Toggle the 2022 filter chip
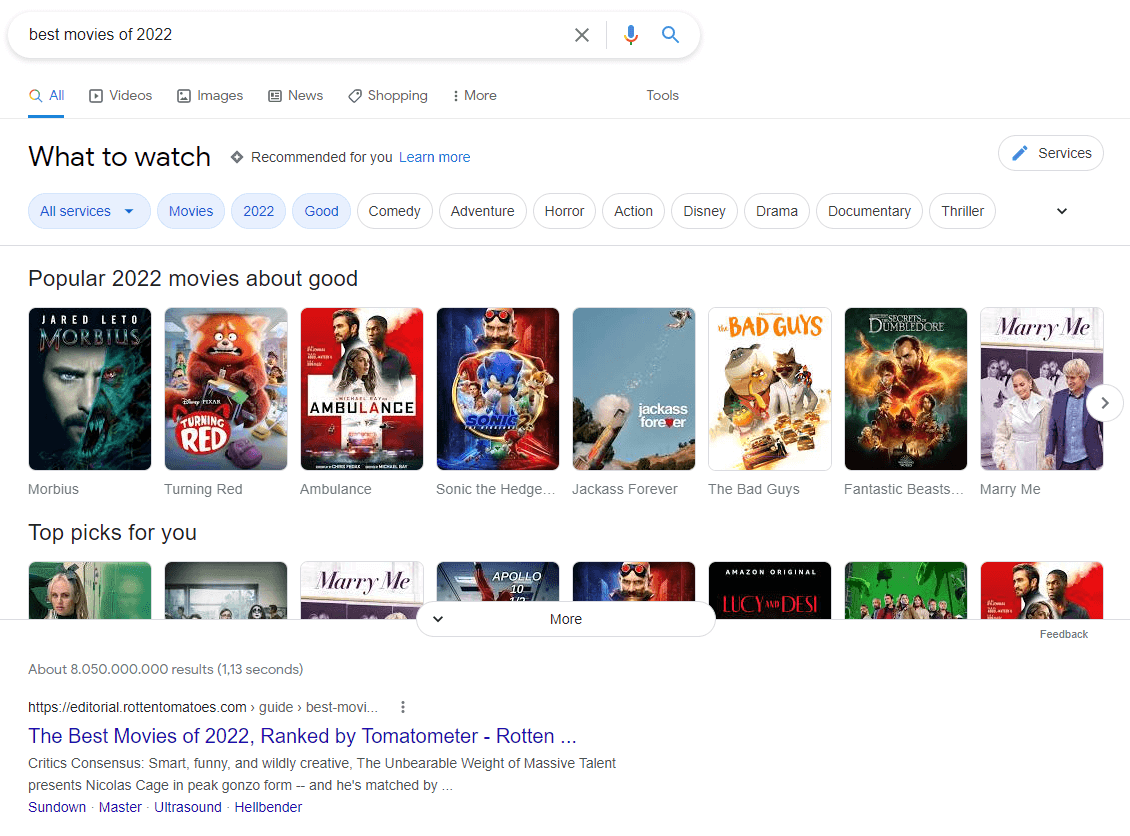 click(x=259, y=211)
